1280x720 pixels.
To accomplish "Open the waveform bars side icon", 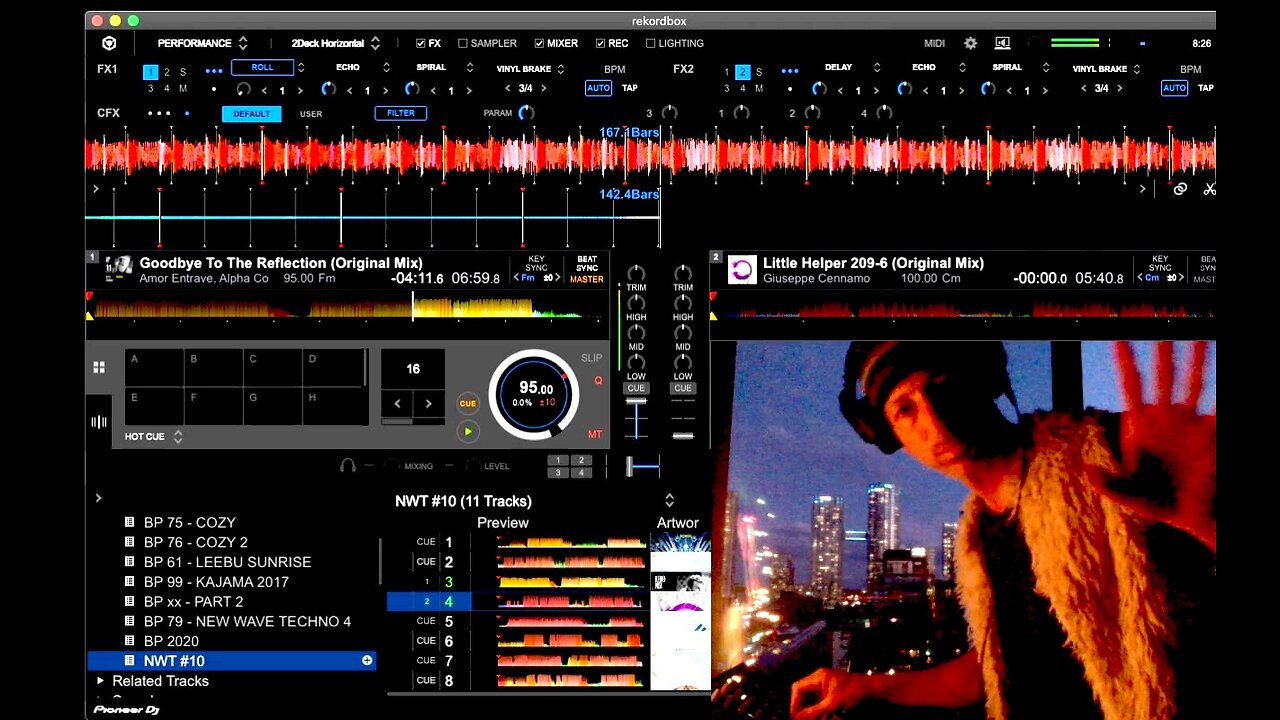I will coord(99,421).
